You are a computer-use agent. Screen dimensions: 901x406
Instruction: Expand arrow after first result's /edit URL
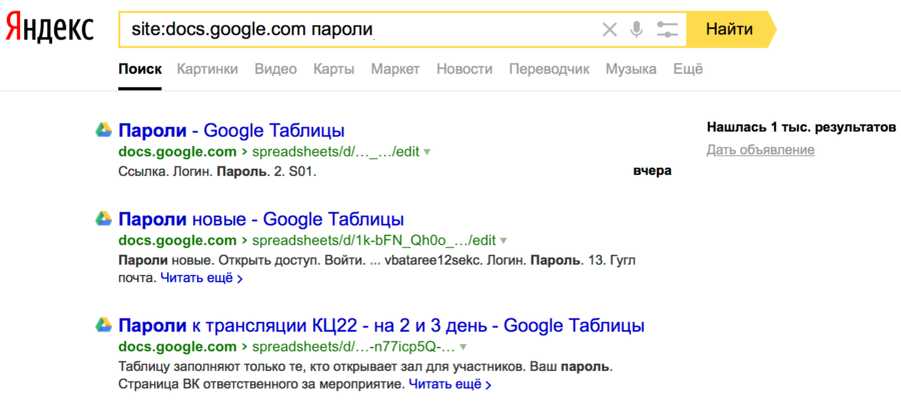[427, 152]
